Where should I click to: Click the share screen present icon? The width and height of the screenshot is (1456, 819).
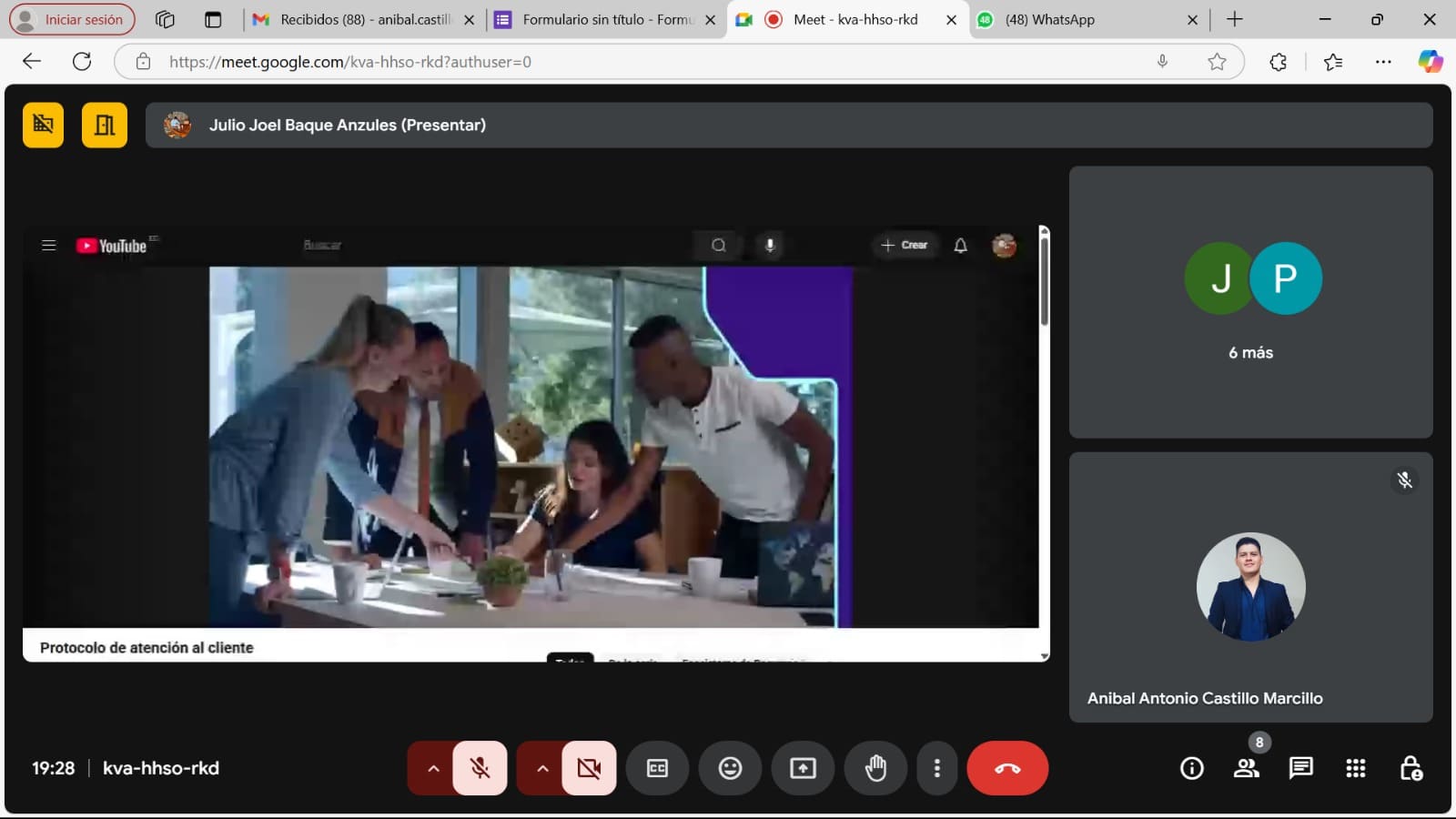[x=803, y=768]
